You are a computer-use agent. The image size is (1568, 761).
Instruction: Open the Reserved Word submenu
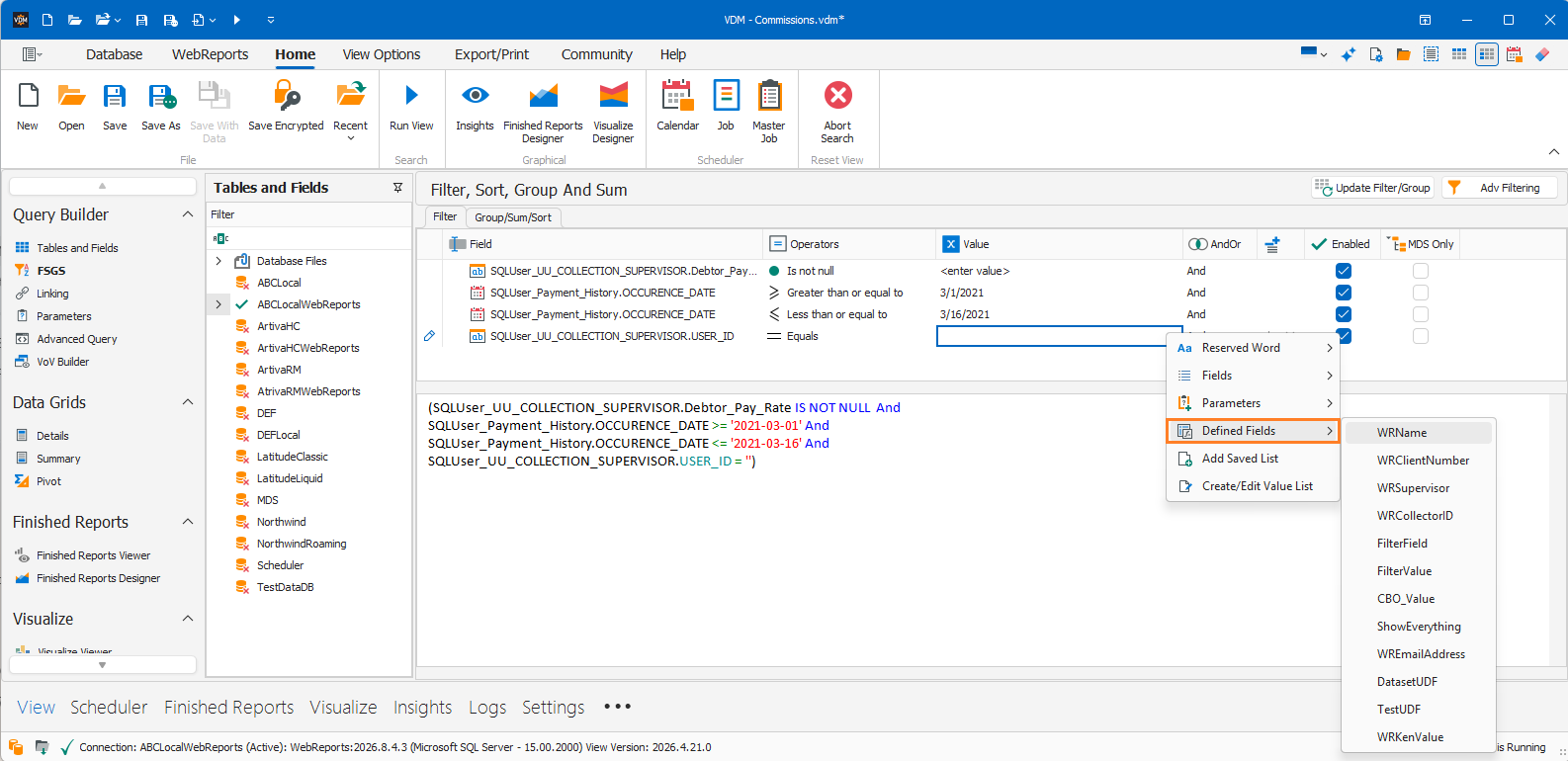(1253, 348)
